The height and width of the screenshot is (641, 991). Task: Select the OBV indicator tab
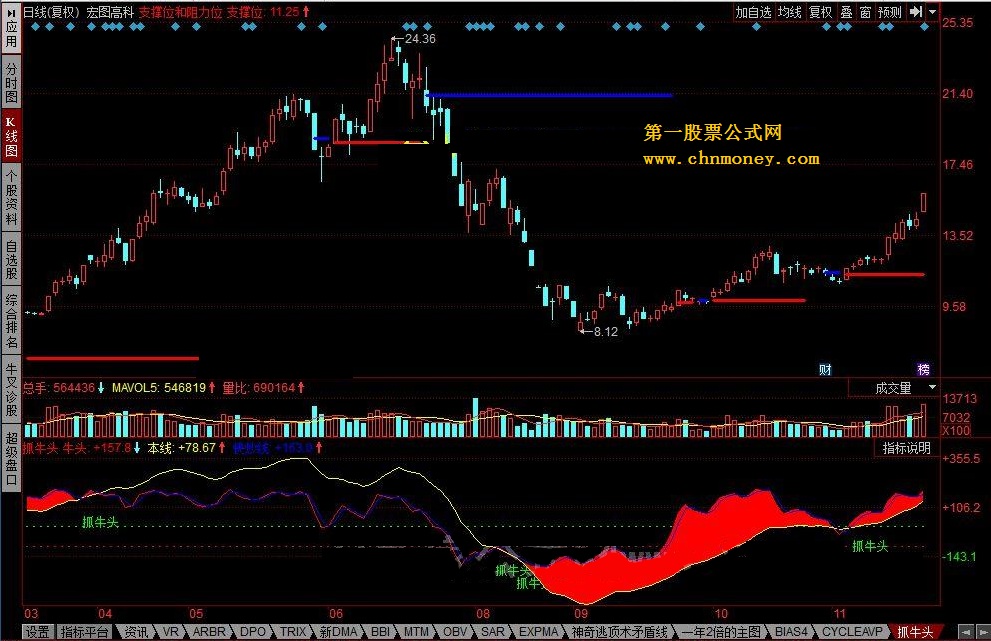[455, 632]
